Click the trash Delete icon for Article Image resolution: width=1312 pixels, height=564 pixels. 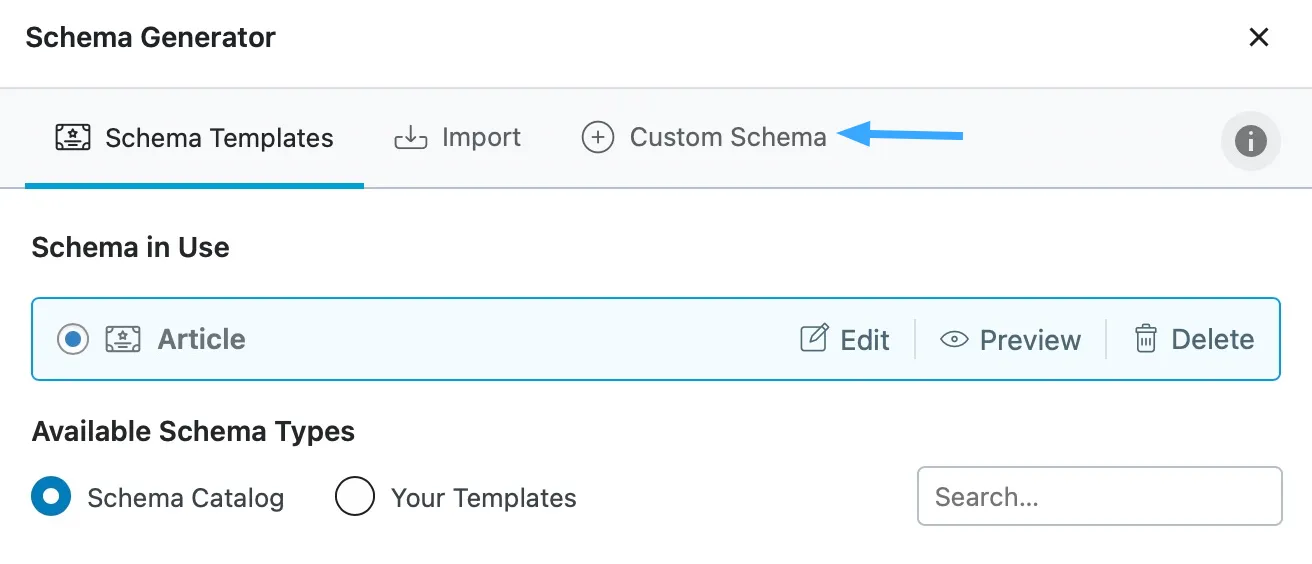pyautogui.click(x=1145, y=339)
